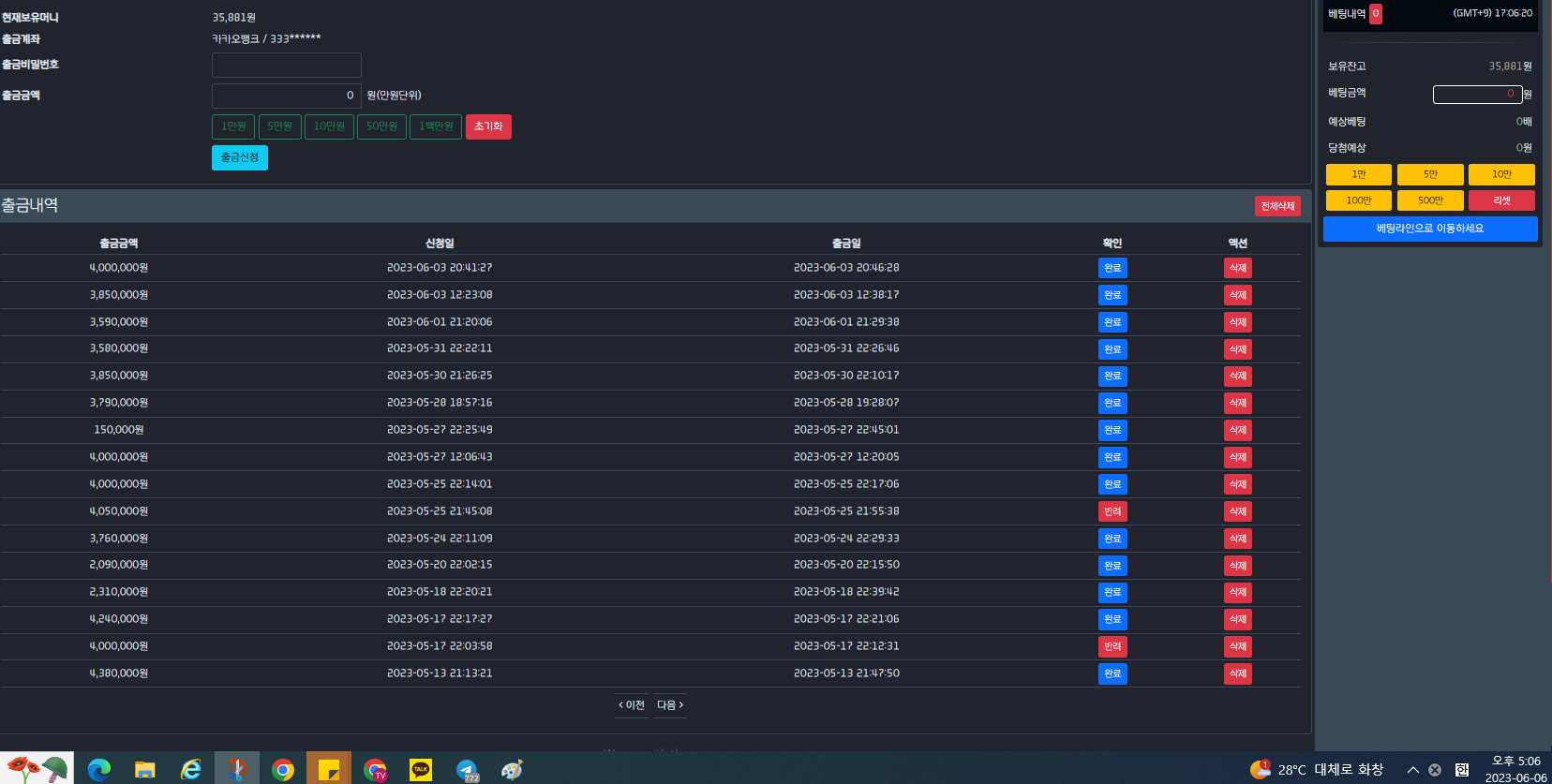Viewport: 1552px width, 784px height.
Task: Delete the 4,000,000원 withdrawal from 2023-06-03
Action: (1238, 268)
